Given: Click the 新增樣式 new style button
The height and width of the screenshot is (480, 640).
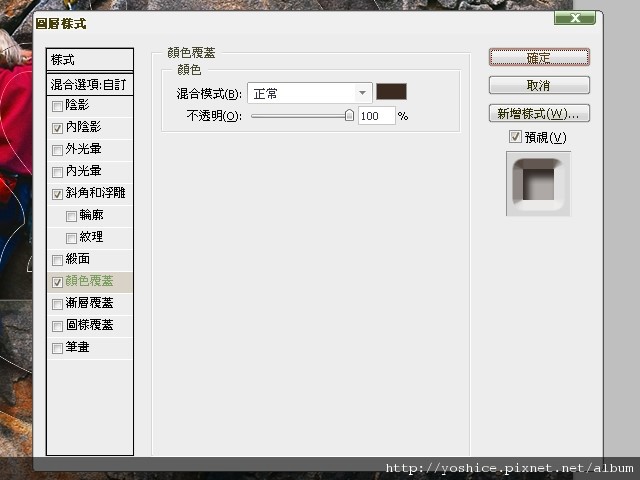Looking at the screenshot, I should (539, 113).
